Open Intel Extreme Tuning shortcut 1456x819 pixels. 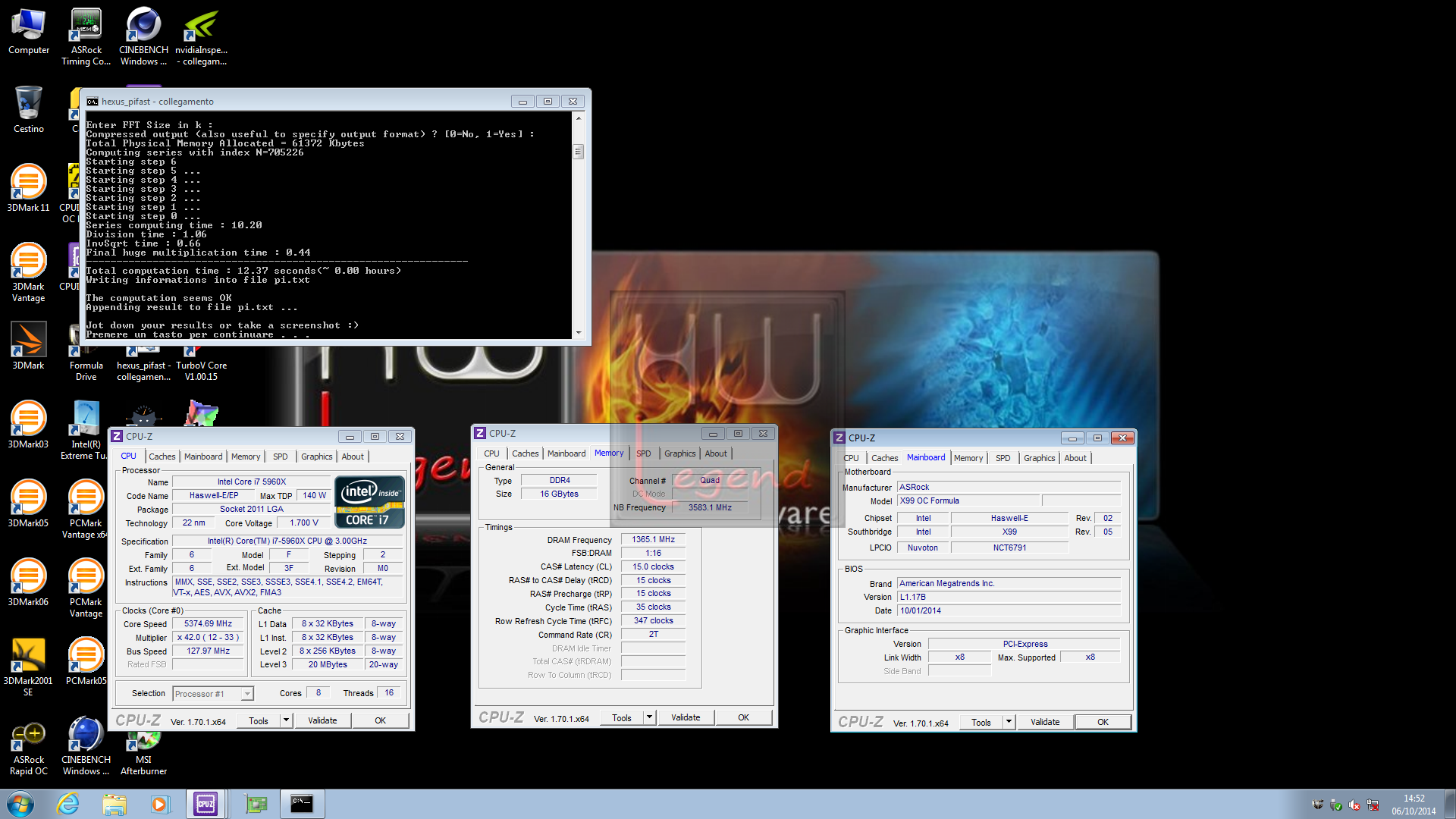86,429
